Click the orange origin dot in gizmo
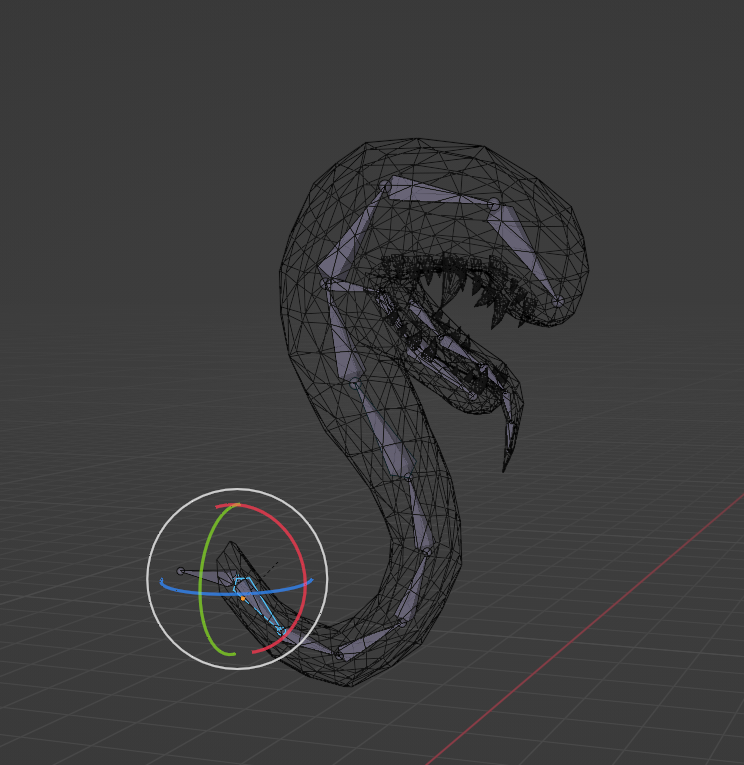 click(x=243, y=598)
